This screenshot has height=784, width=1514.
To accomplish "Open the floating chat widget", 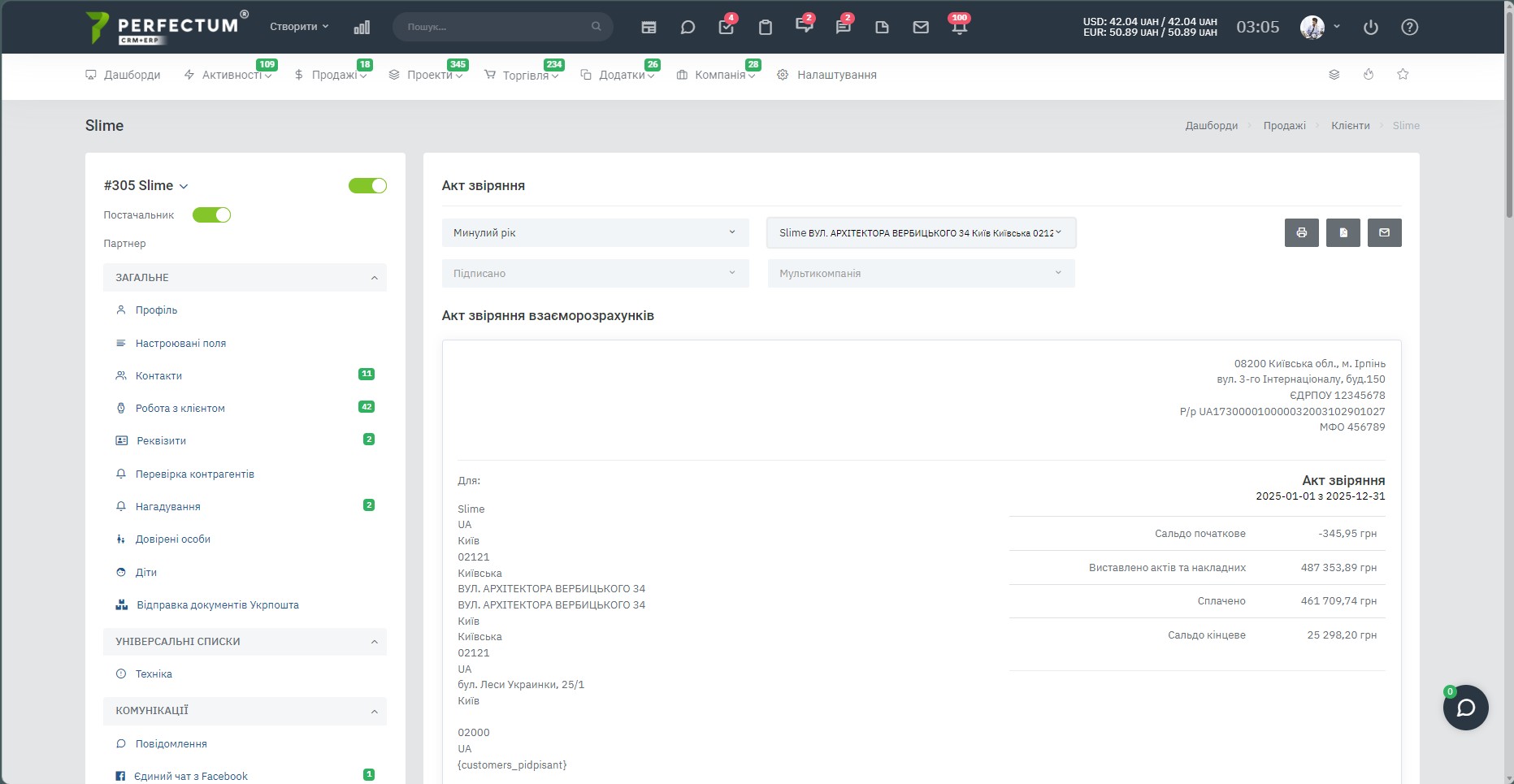I will [x=1466, y=708].
